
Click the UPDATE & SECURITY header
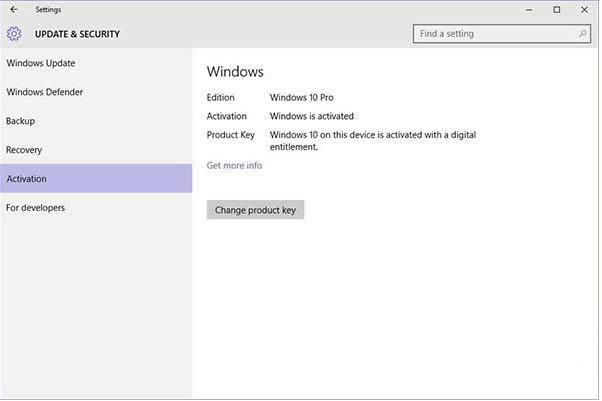coord(77,34)
